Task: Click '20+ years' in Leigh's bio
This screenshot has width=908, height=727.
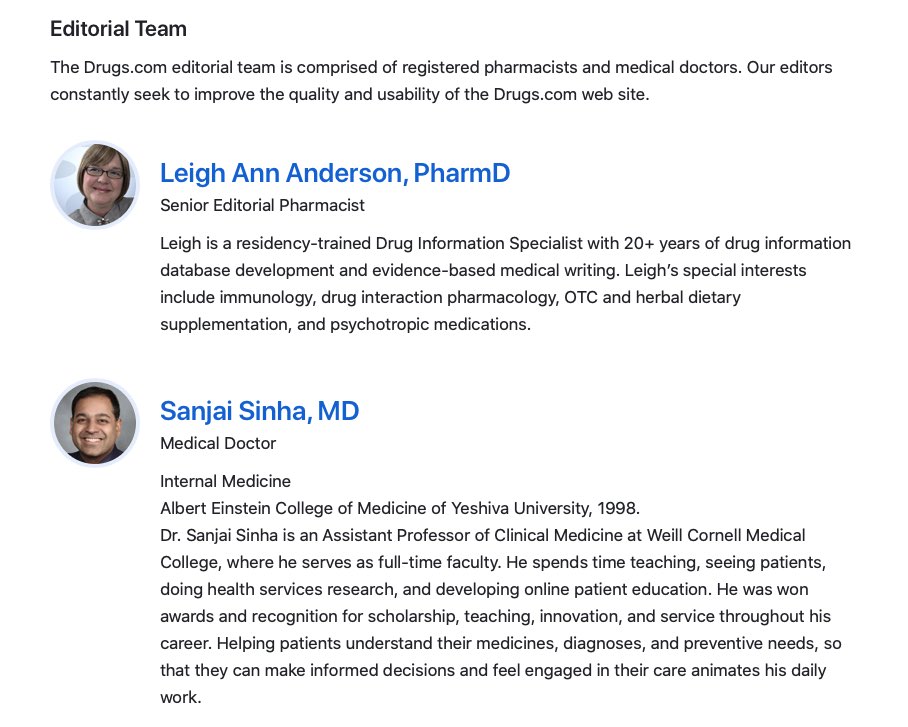Action: [x=661, y=243]
